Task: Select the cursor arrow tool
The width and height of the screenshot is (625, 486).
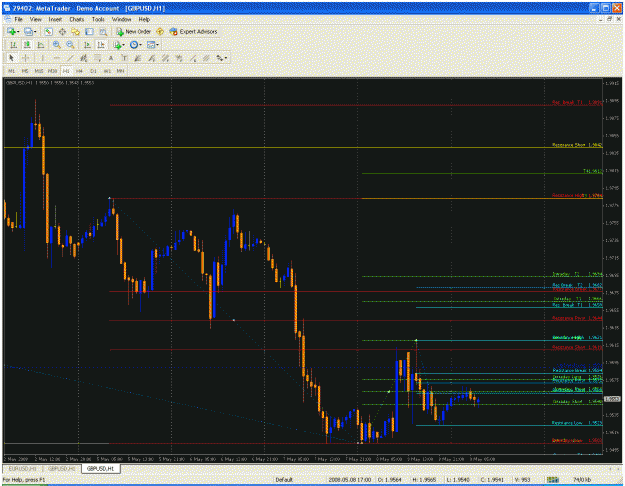Action: point(12,58)
